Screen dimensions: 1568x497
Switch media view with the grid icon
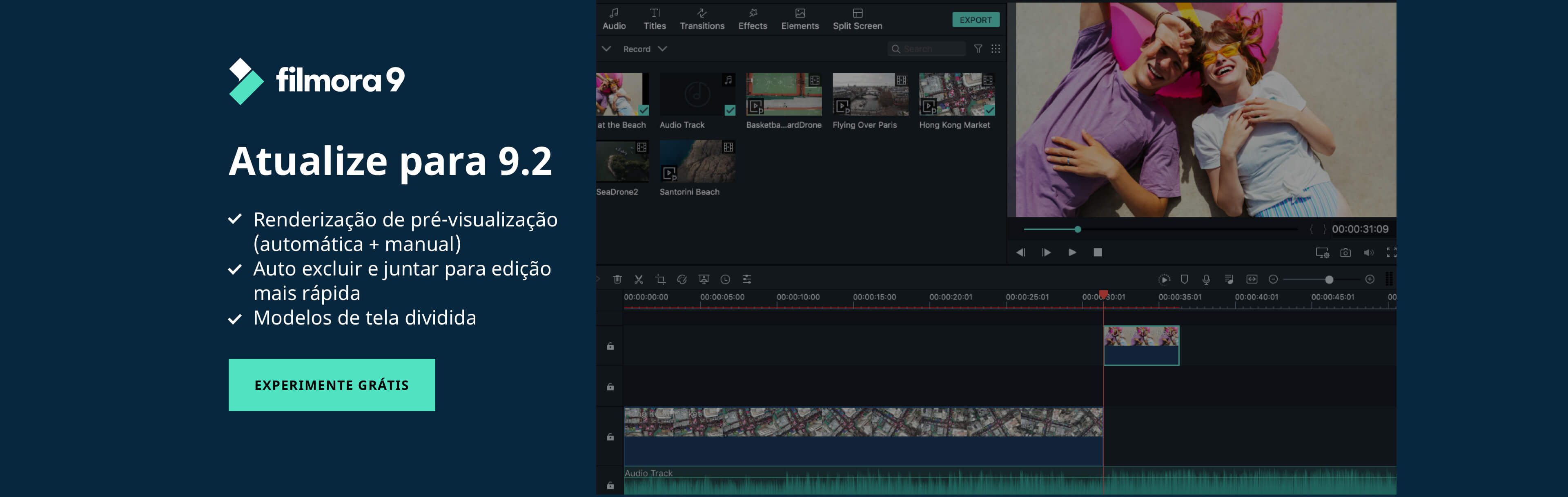[x=995, y=49]
